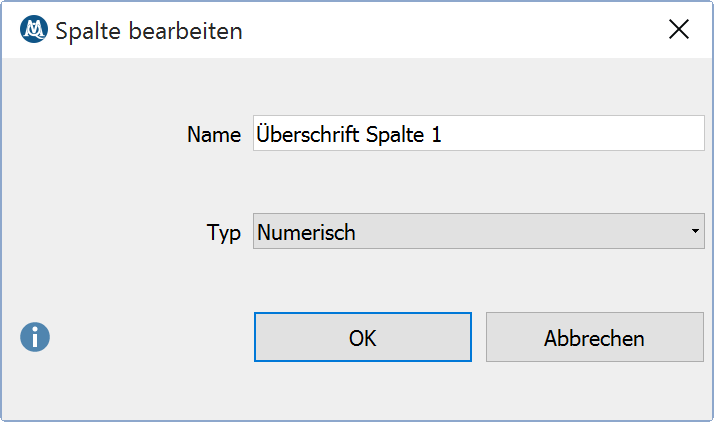Click the blue info help icon
The height and width of the screenshot is (422, 714).
click(x=35, y=337)
